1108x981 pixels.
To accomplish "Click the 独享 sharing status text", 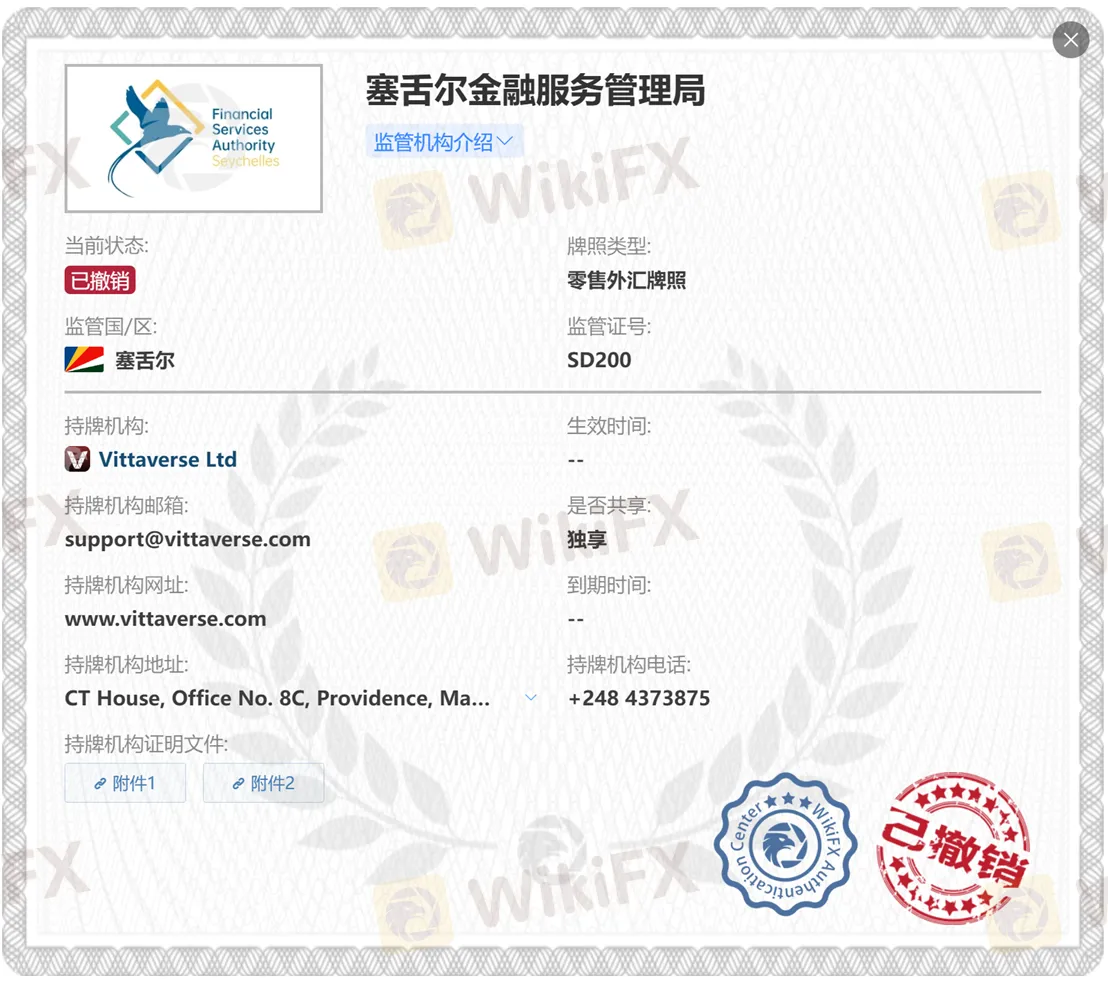I will click(x=587, y=539).
